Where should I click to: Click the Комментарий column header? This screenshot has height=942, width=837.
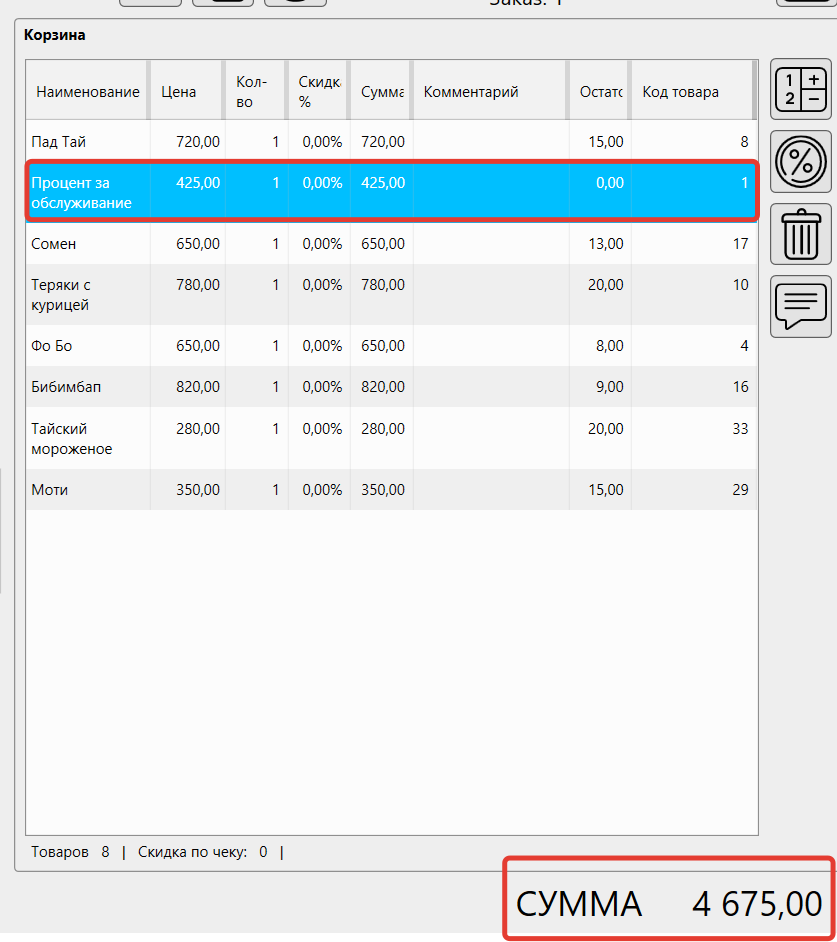(x=471, y=92)
